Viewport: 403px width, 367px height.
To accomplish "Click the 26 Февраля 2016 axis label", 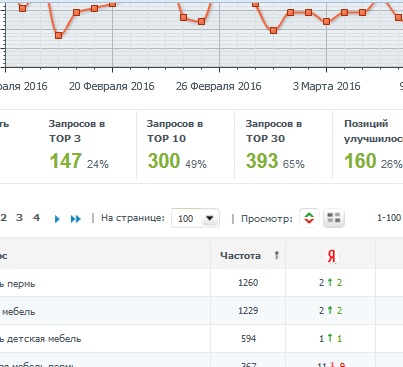I will coord(218,86).
